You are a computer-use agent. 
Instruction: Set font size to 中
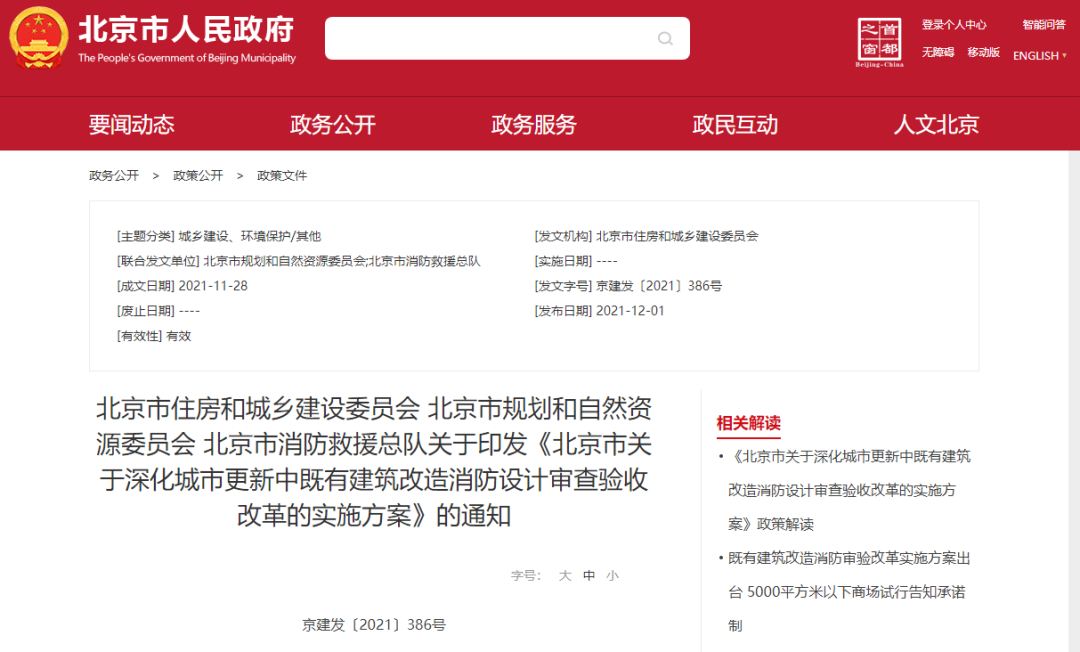[589, 576]
